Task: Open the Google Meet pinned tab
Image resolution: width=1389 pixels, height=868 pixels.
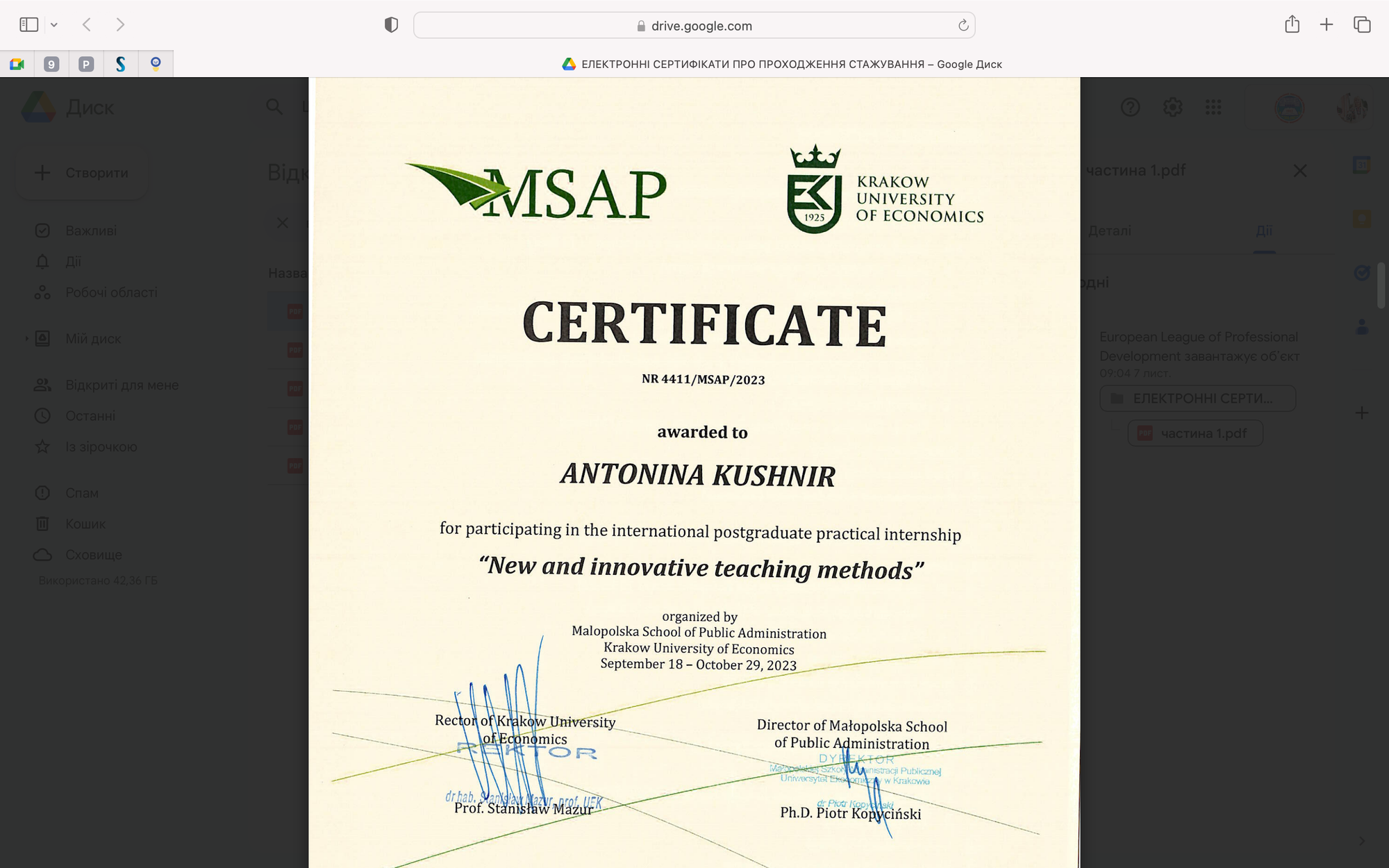Action: click(x=17, y=64)
